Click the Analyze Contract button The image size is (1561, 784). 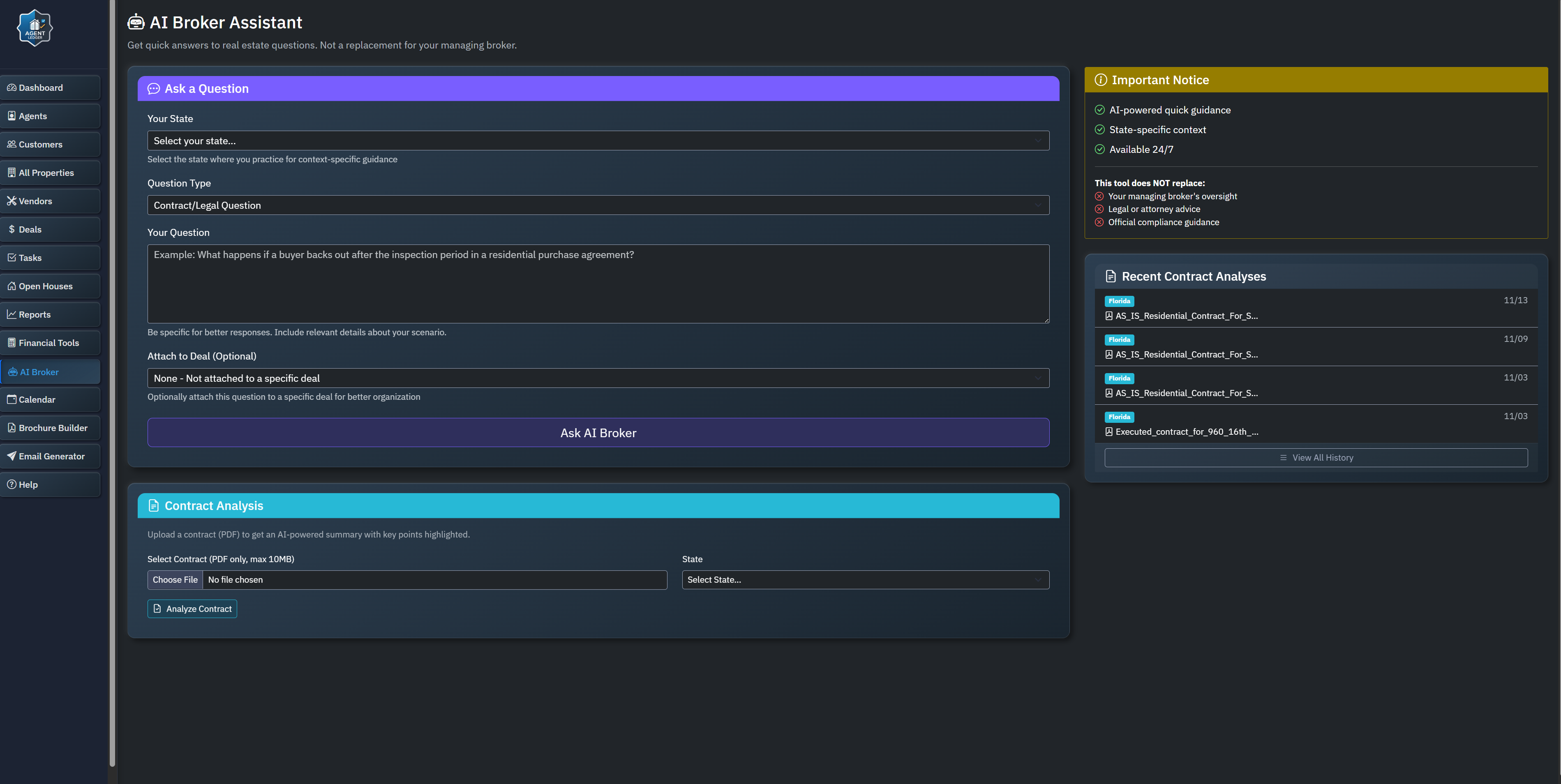click(x=192, y=609)
